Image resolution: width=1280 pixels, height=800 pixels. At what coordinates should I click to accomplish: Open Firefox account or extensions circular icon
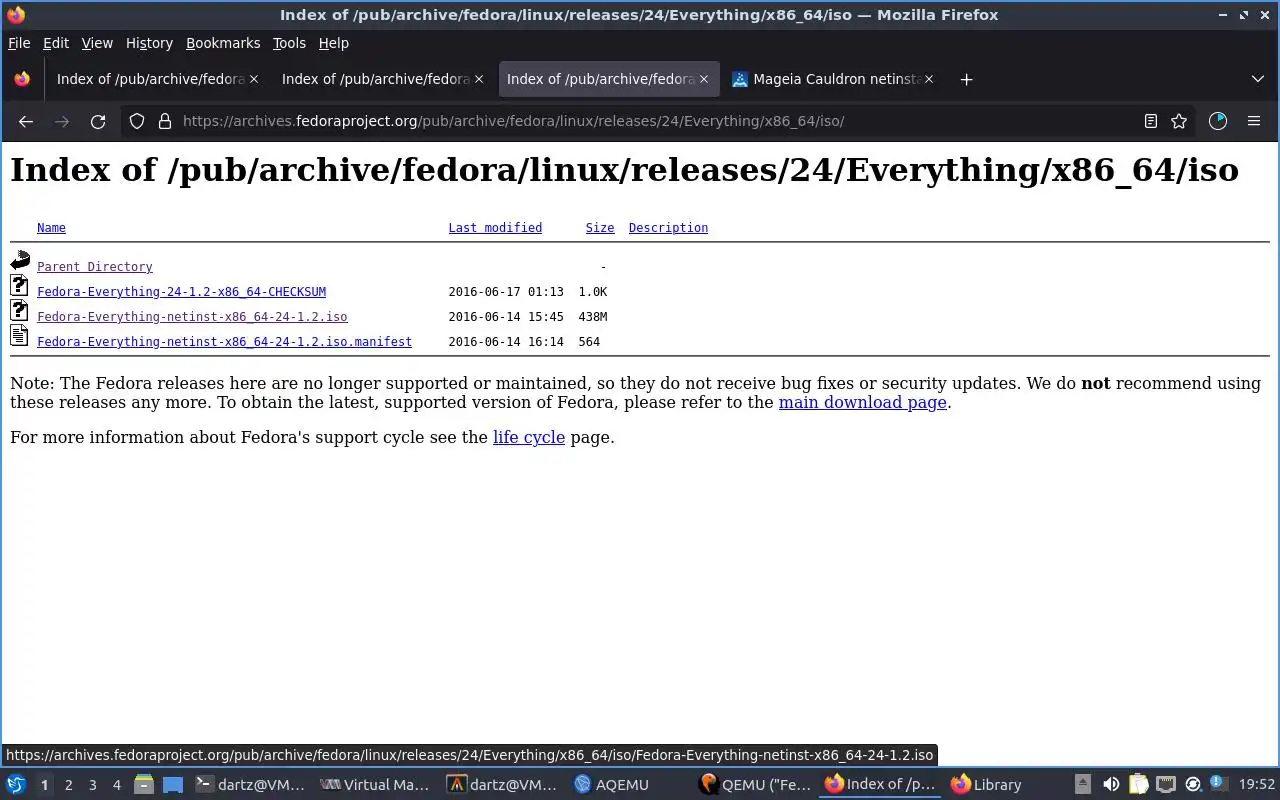point(1218,121)
